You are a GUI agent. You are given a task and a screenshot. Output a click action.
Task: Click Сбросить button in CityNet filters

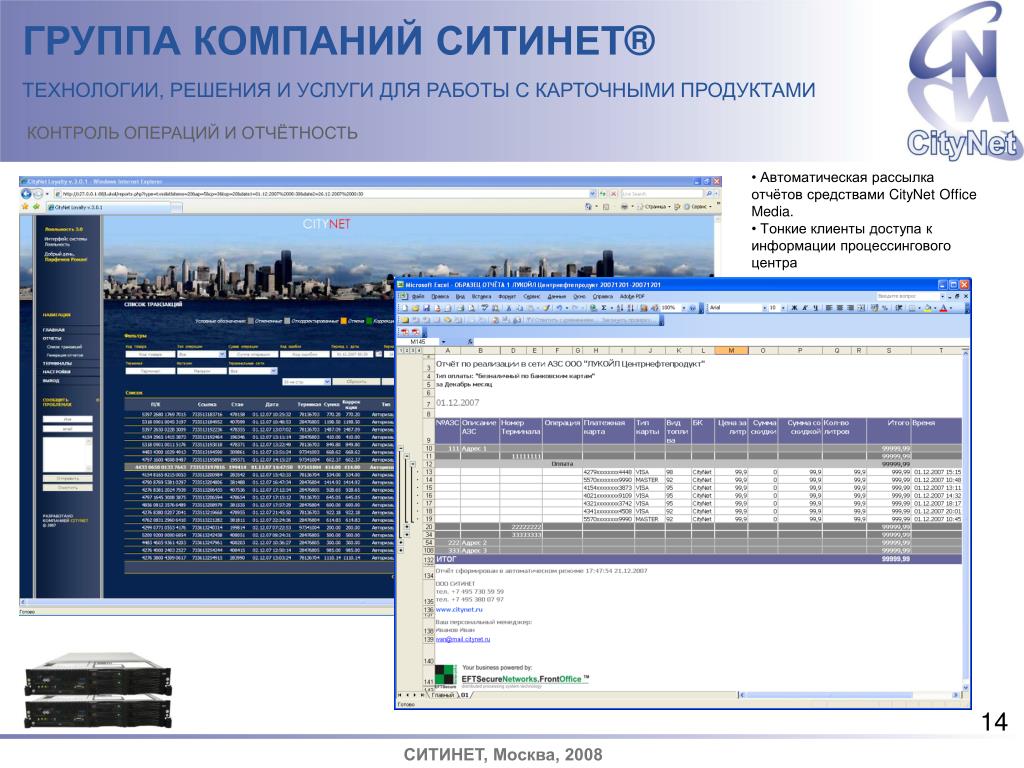[356, 382]
